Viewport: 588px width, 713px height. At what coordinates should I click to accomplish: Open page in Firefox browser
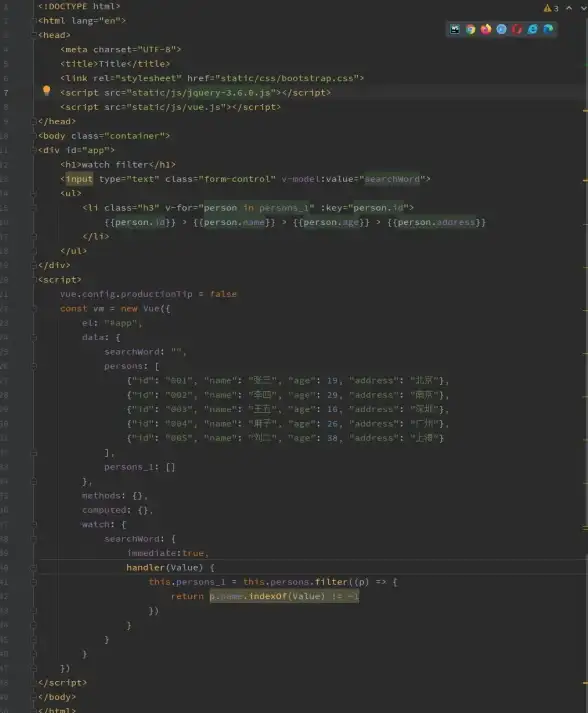click(x=486, y=30)
